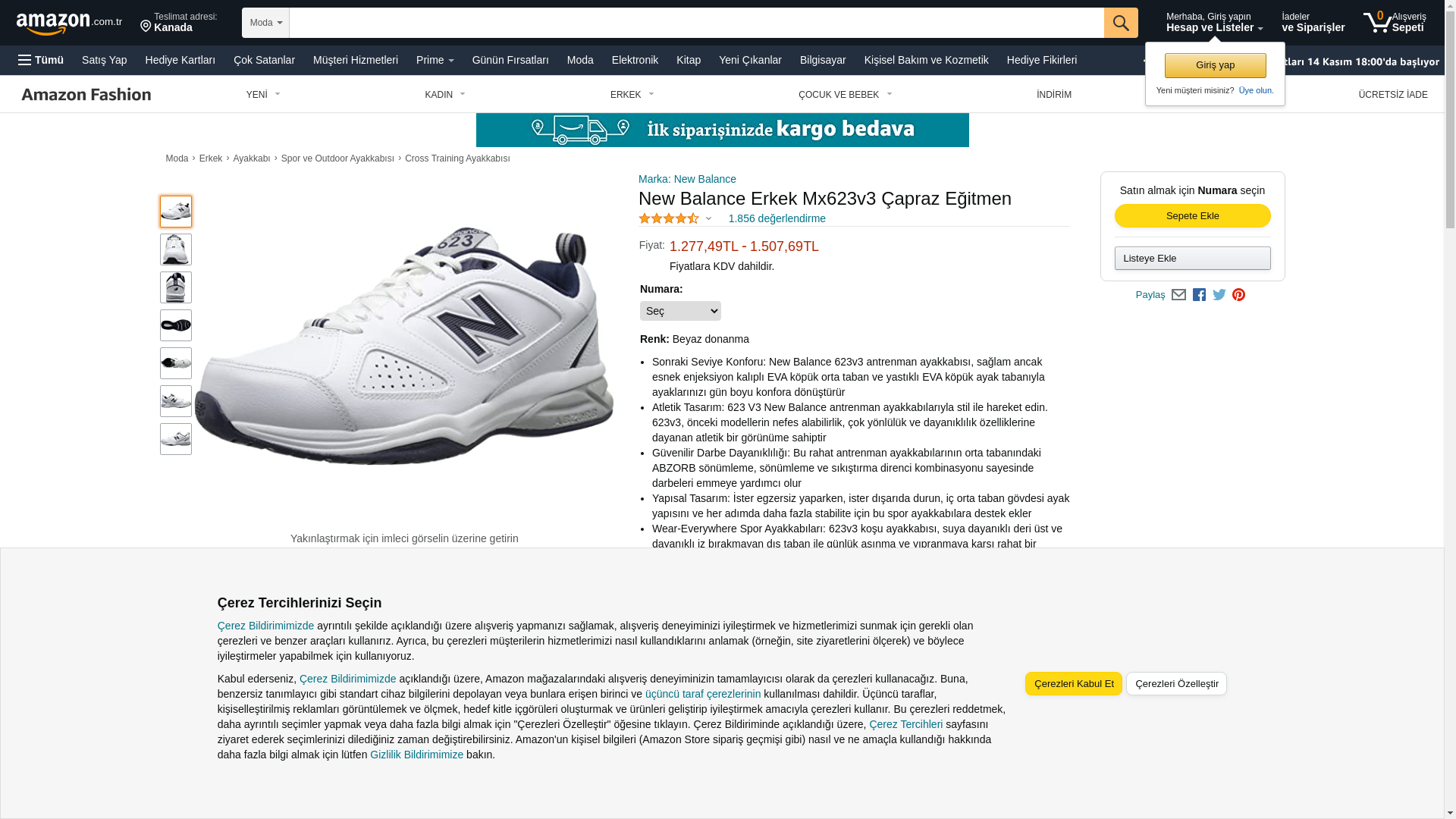Click the search magnifier icon
Viewport: 1456px width, 819px height.
[1121, 23]
